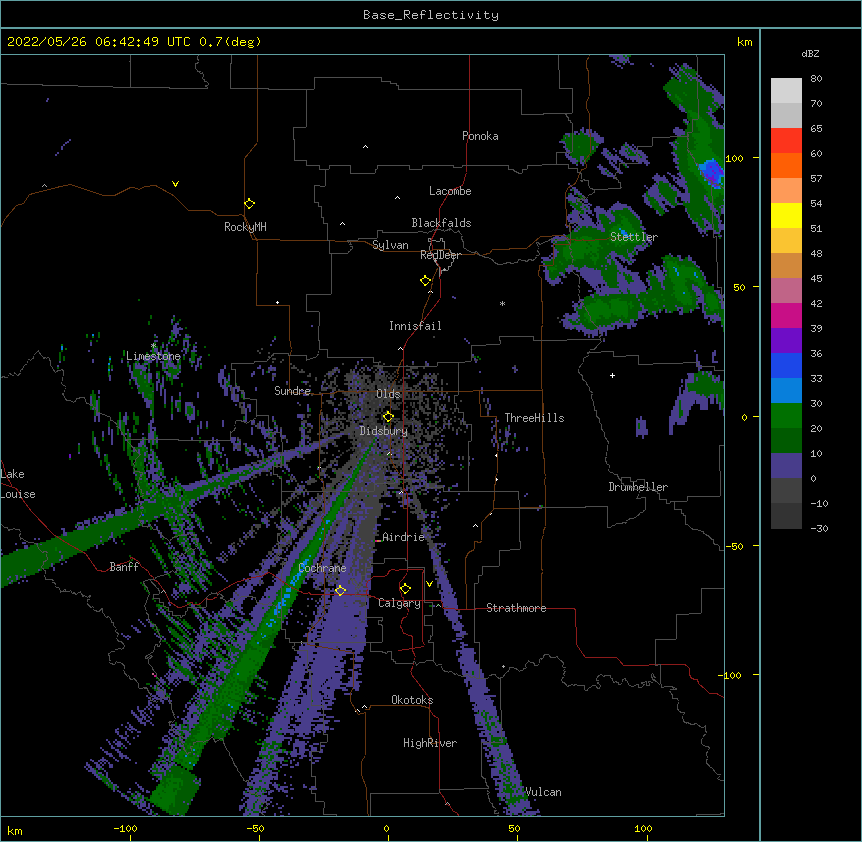Click the Lacombe city label
The height and width of the screenshot is (842, 862).
click(x=450, y=191)
